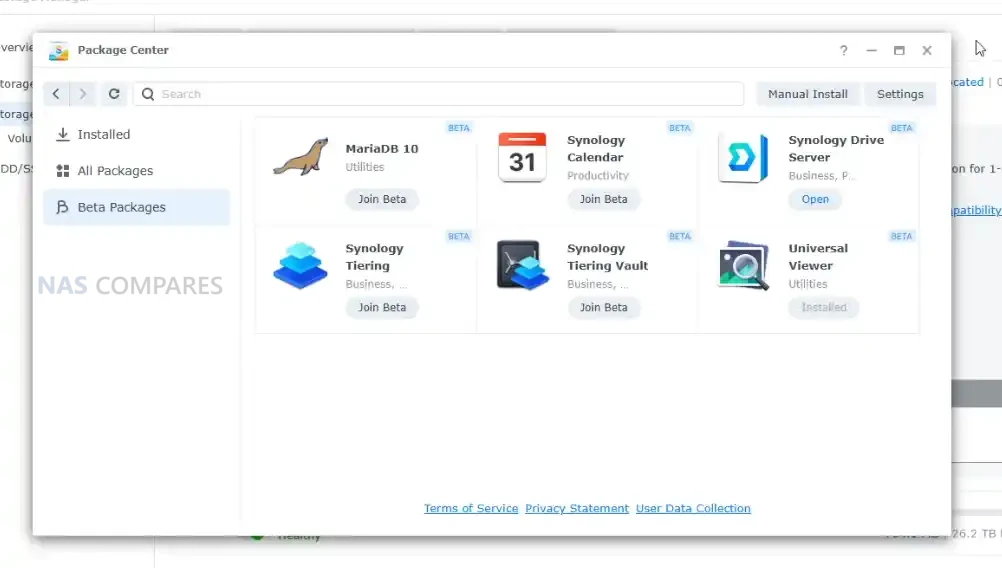Click into the package Search field
Viewport: 1002px width, 568px height.
point(440,94)
